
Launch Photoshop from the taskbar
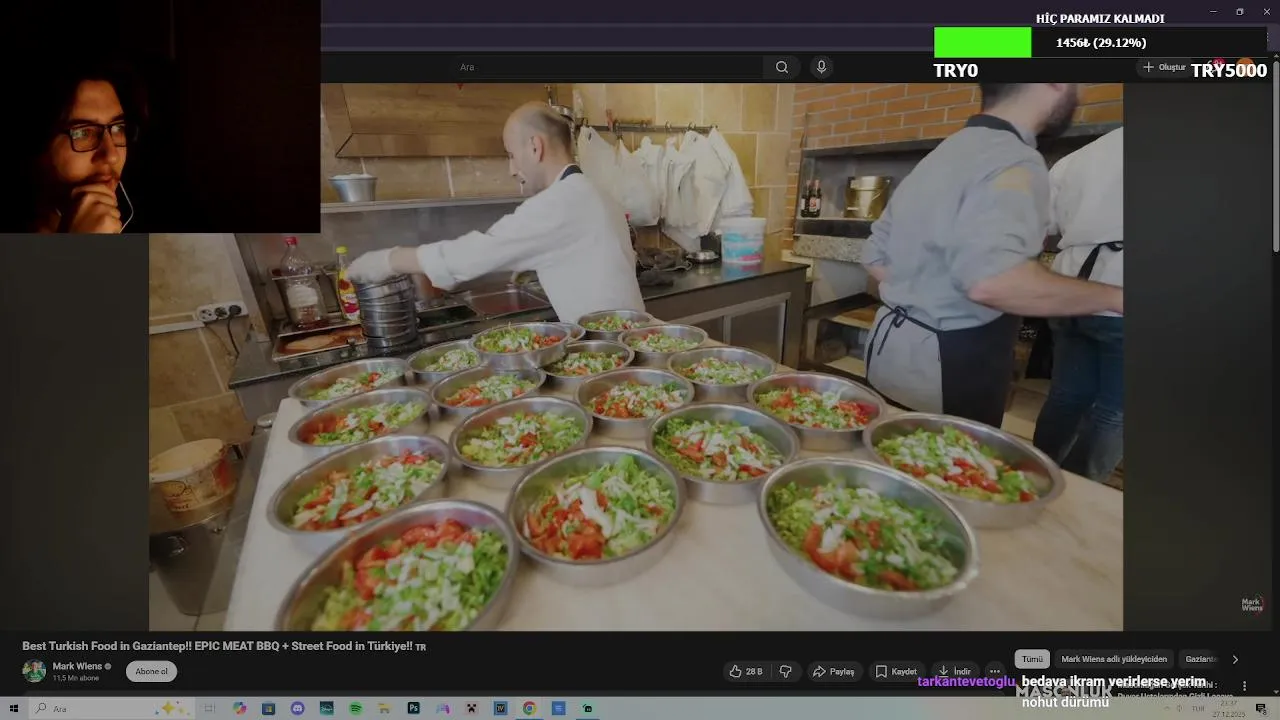point(413,708)
